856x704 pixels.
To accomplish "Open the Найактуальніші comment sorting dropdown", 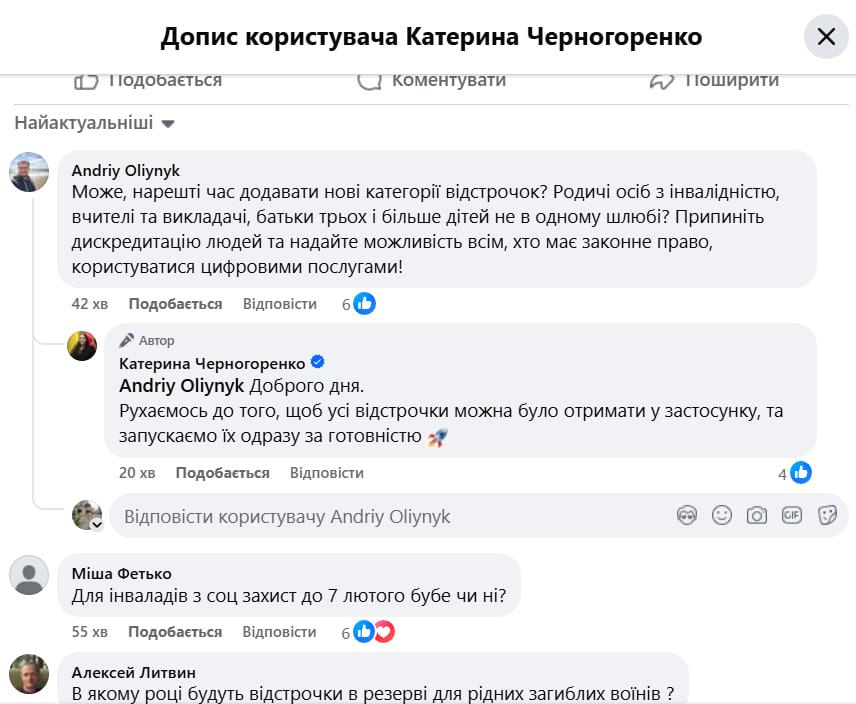I will [x=95, y=124].
